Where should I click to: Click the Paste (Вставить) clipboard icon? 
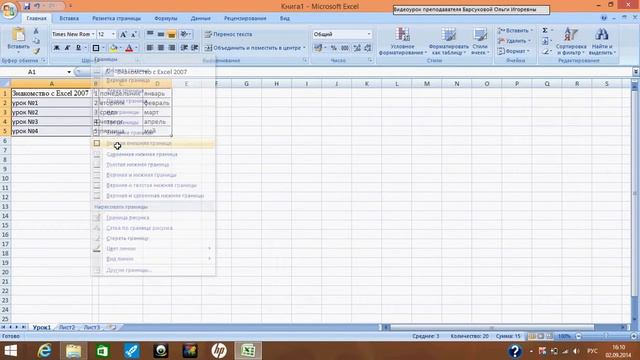18,35
